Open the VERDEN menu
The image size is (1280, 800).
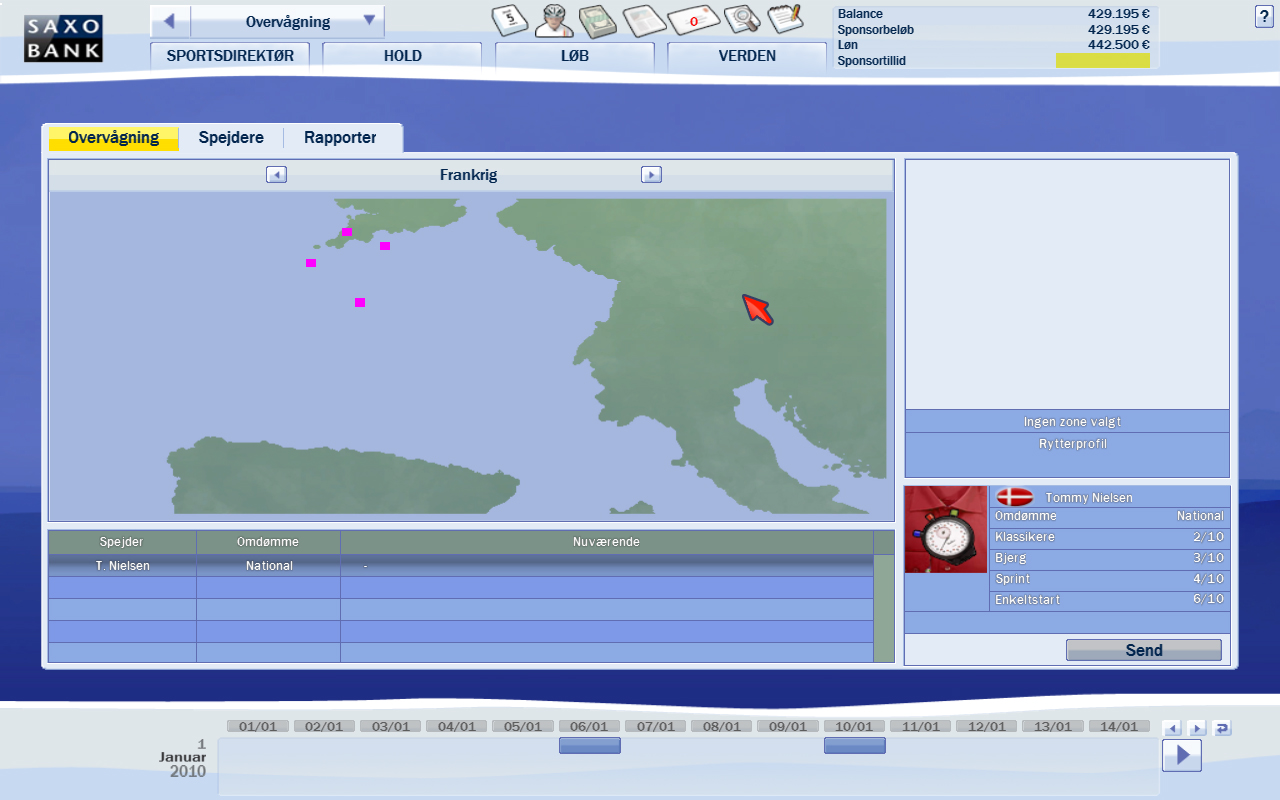(747, 56)
